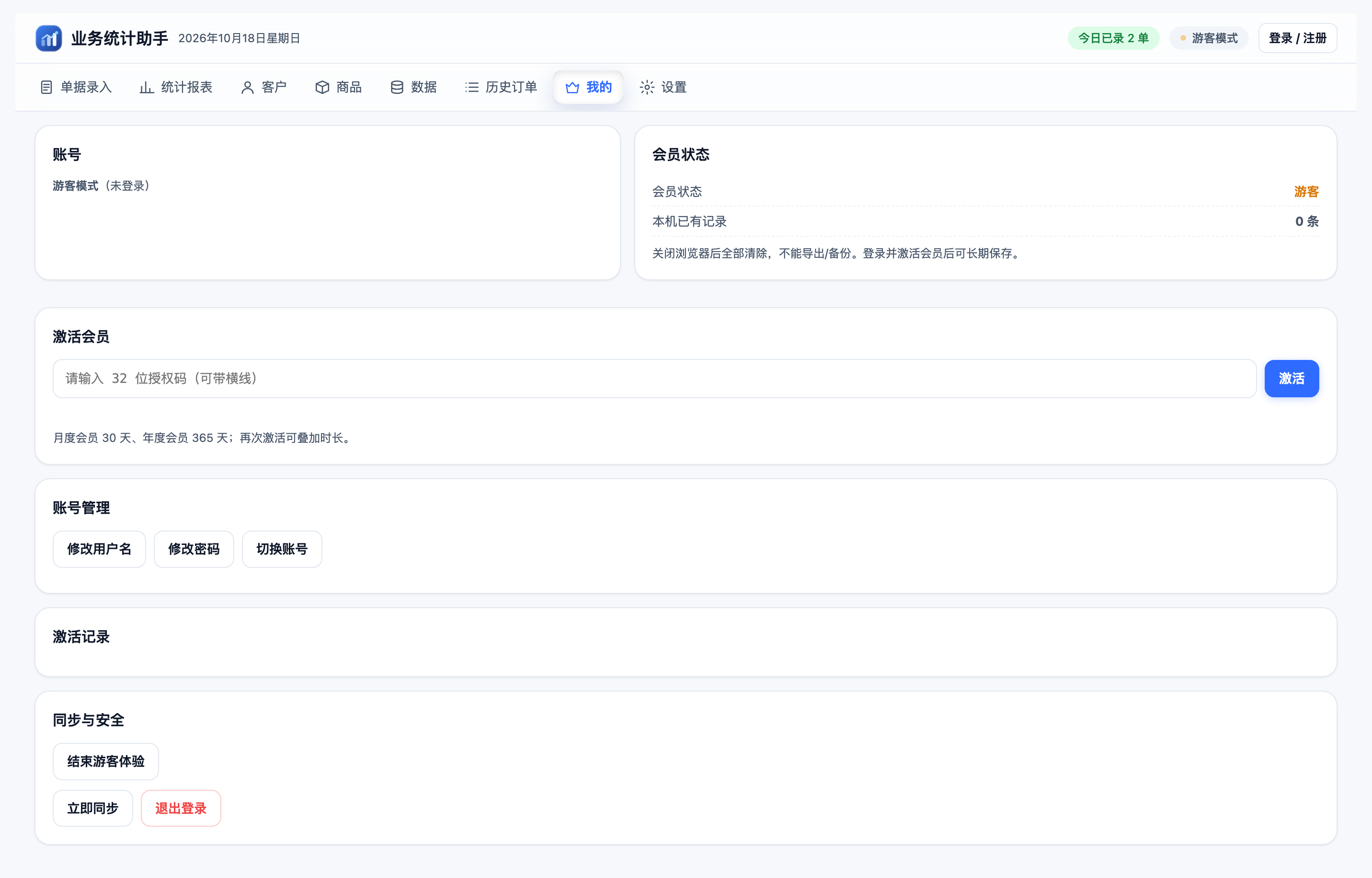The width and height of the screenshot is (1372, 878).
Task: Click the 游客模式（未登录）account text
Action: tap(102, 186)
